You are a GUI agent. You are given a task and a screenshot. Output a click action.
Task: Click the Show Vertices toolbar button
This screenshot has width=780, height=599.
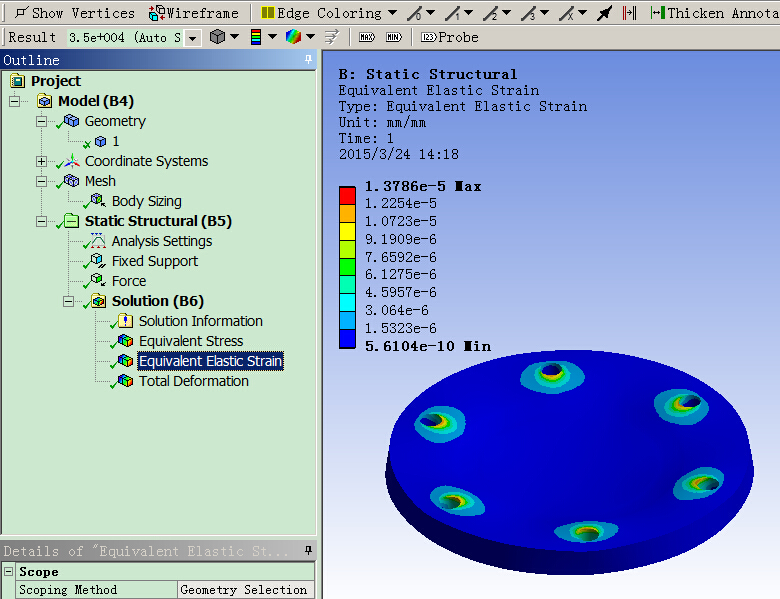[x=74, y=13]
